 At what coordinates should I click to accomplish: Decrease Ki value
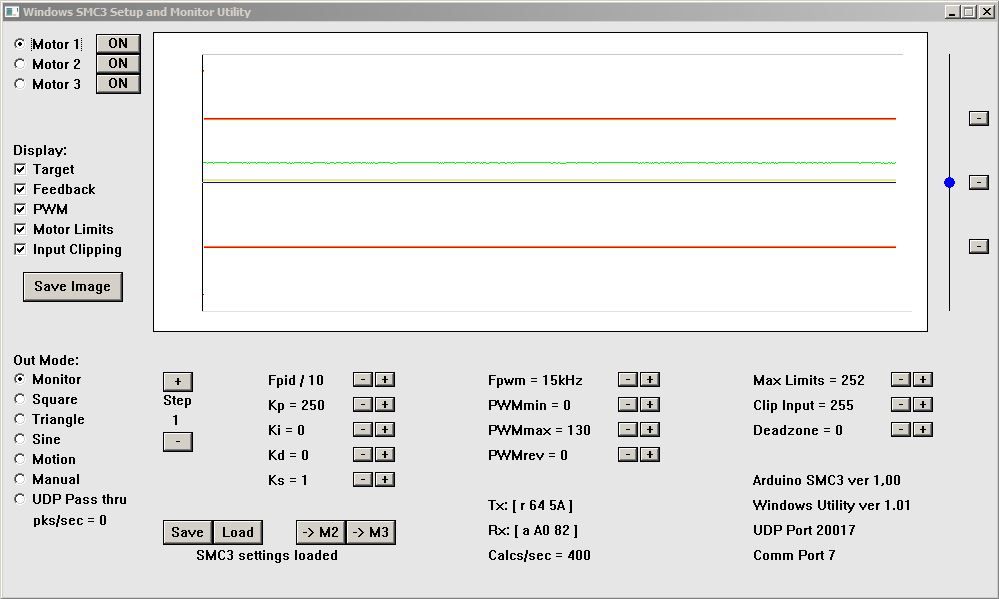(363, 429)
